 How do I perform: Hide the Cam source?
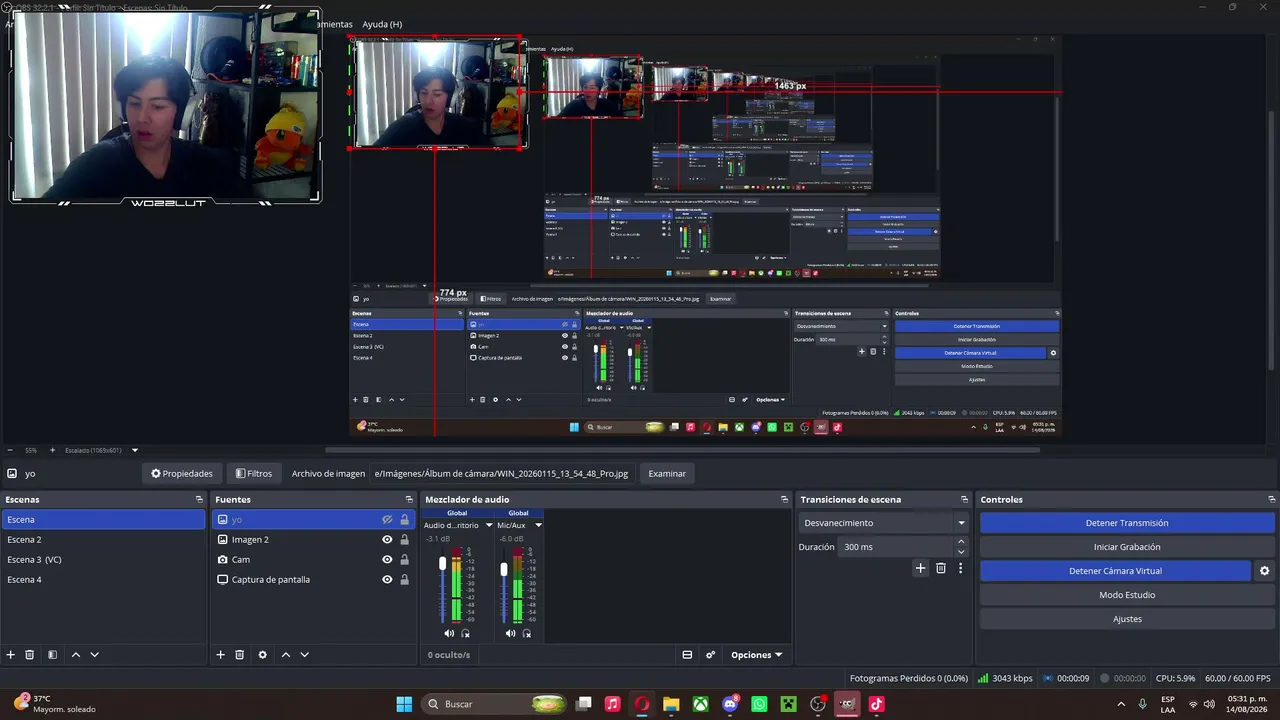pyautogui.click(x=387, y=560)
